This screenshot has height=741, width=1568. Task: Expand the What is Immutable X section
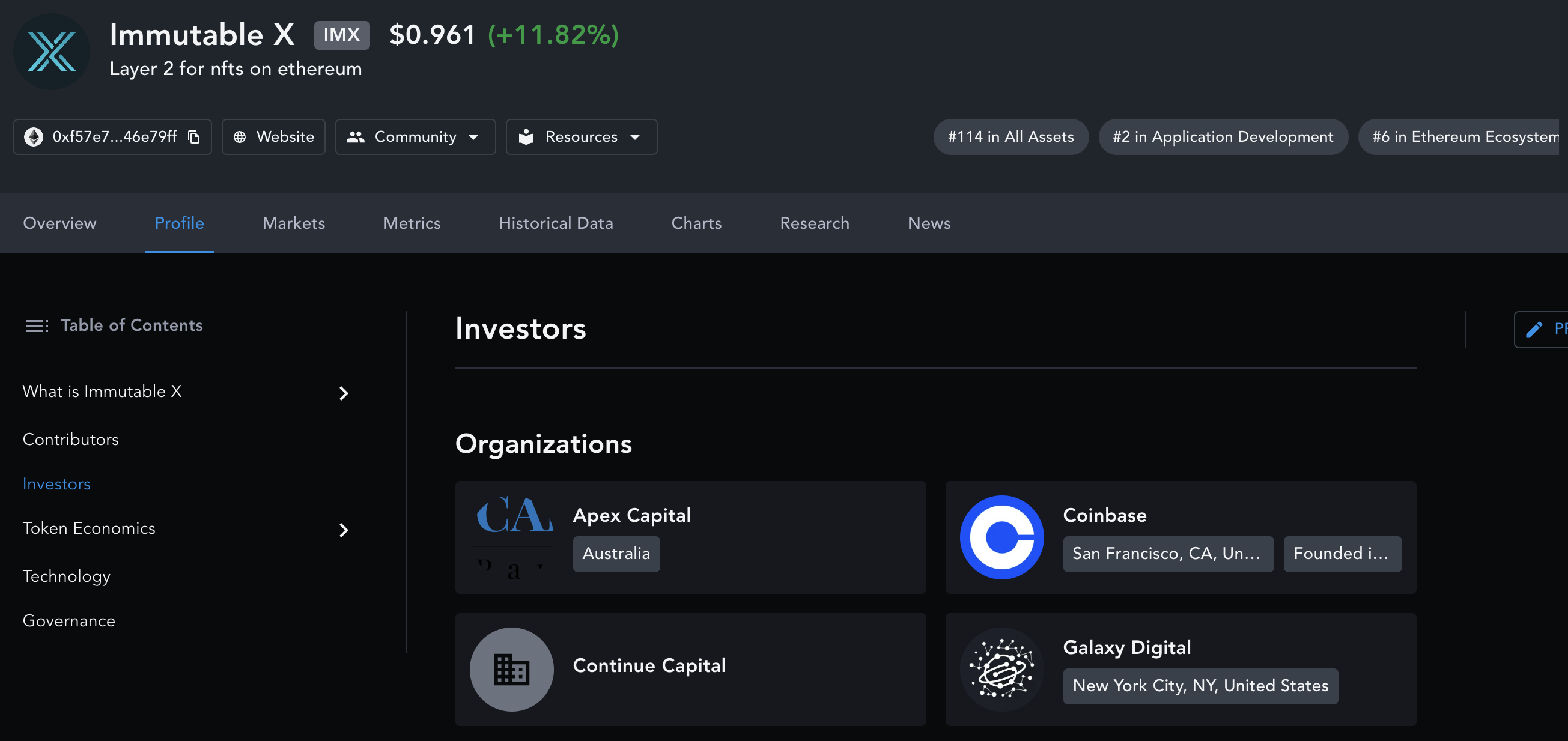(343, 393)
